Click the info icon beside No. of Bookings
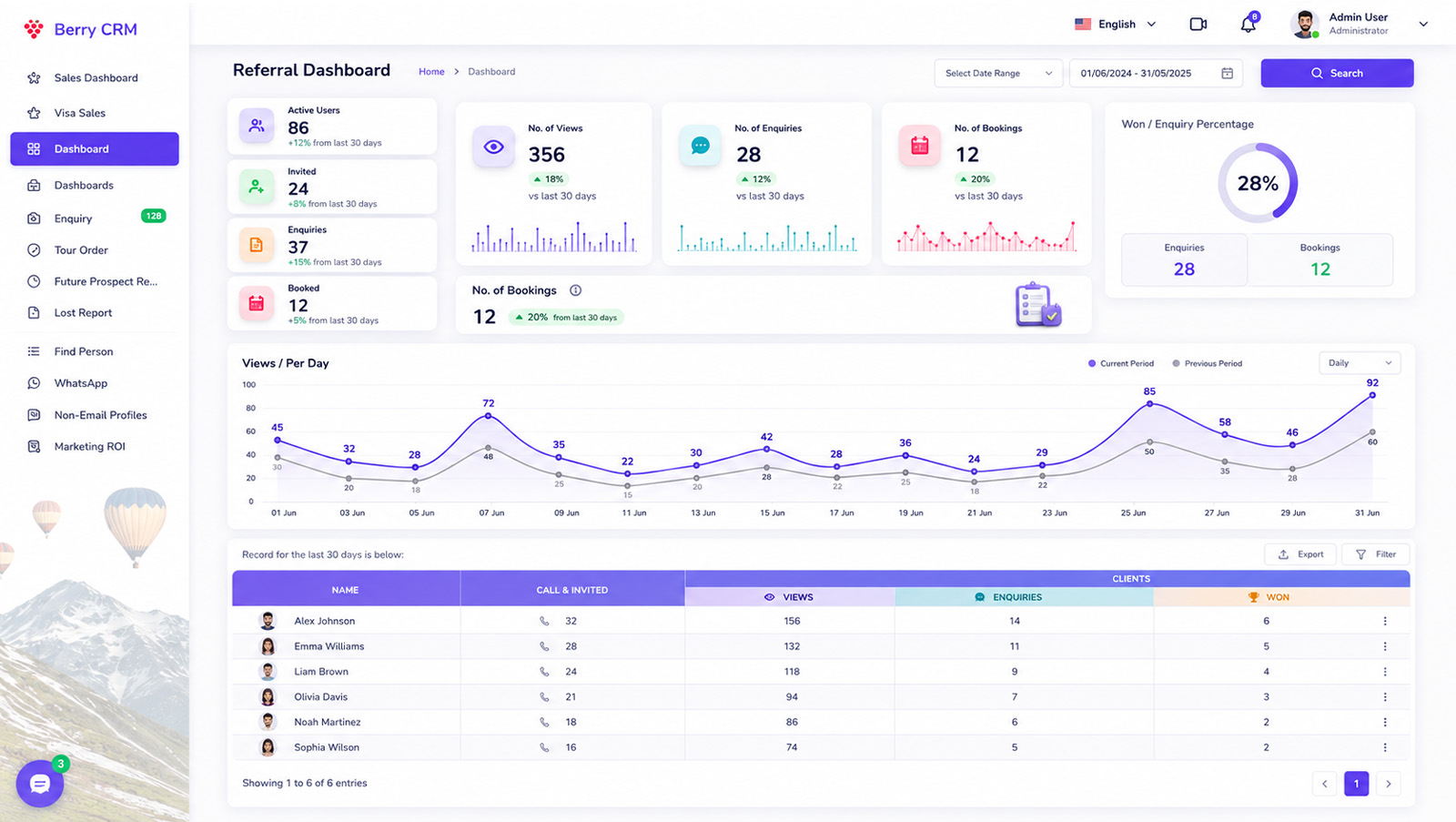This screenshot has height=822, width=1456. (575, 290)
